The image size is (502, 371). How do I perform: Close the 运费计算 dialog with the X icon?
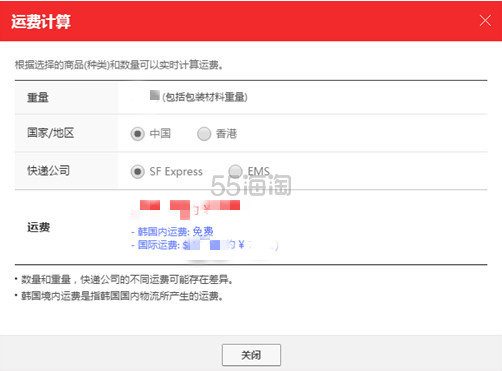click(485, 21)
